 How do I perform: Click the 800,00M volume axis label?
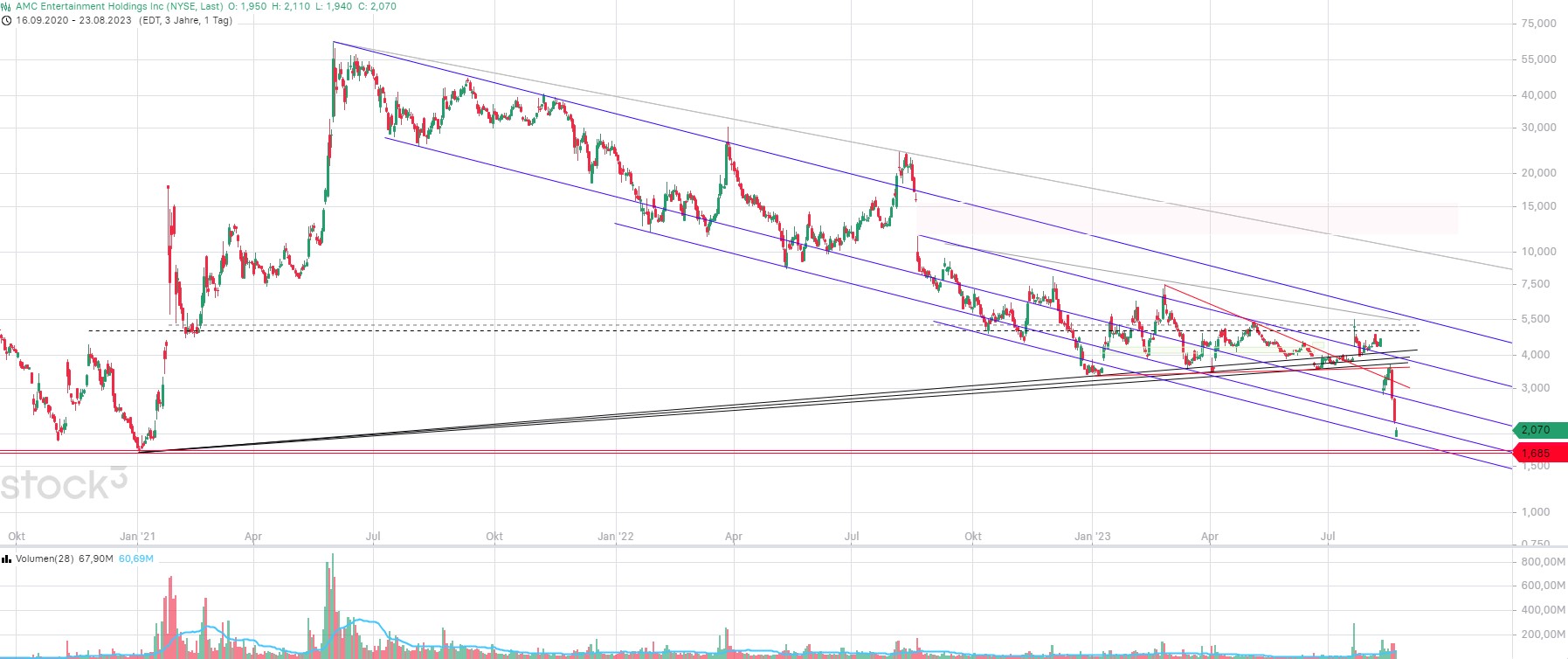point(1543,561)
